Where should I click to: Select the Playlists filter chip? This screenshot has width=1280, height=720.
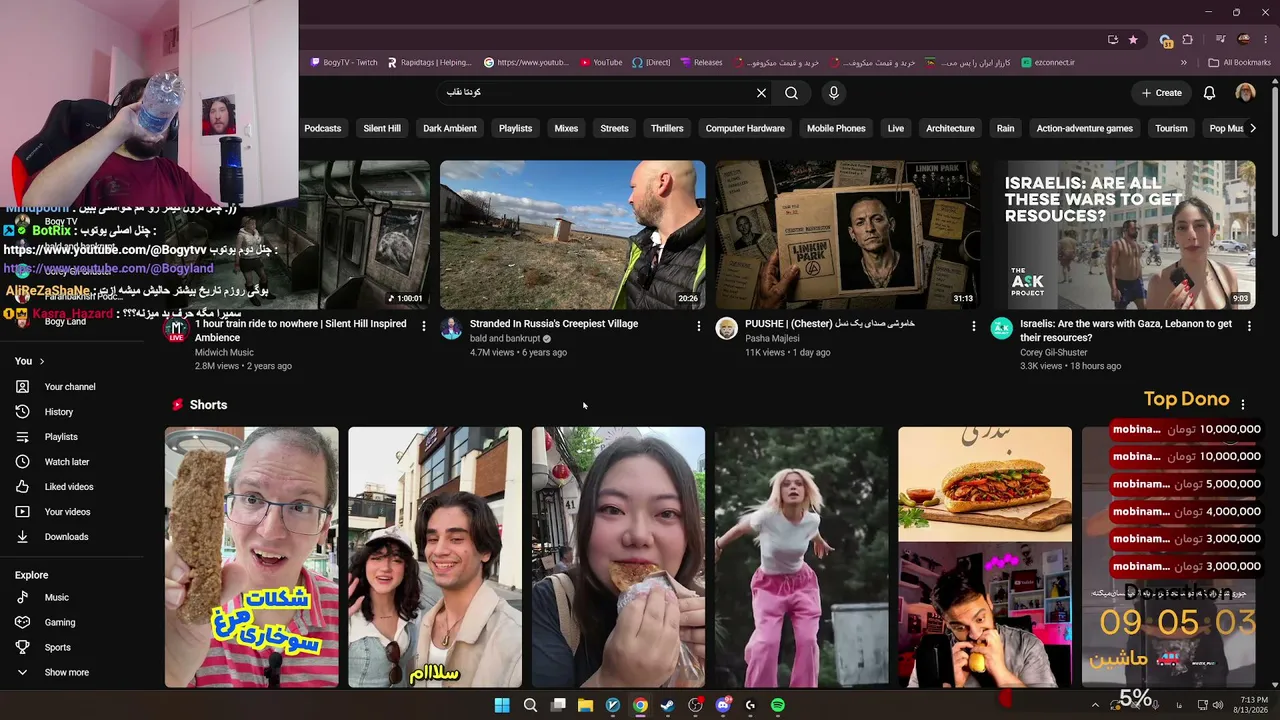pos(515,128)
